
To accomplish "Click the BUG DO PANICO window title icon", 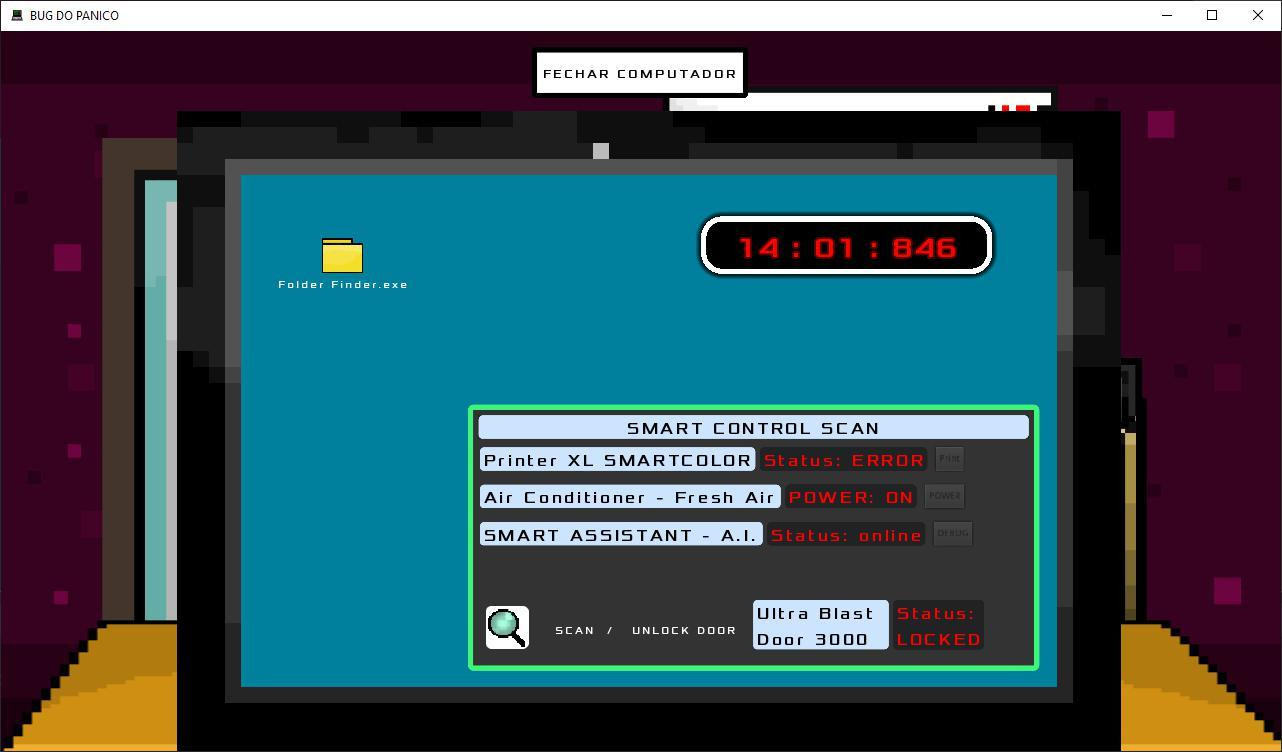I will pos(17,15).
